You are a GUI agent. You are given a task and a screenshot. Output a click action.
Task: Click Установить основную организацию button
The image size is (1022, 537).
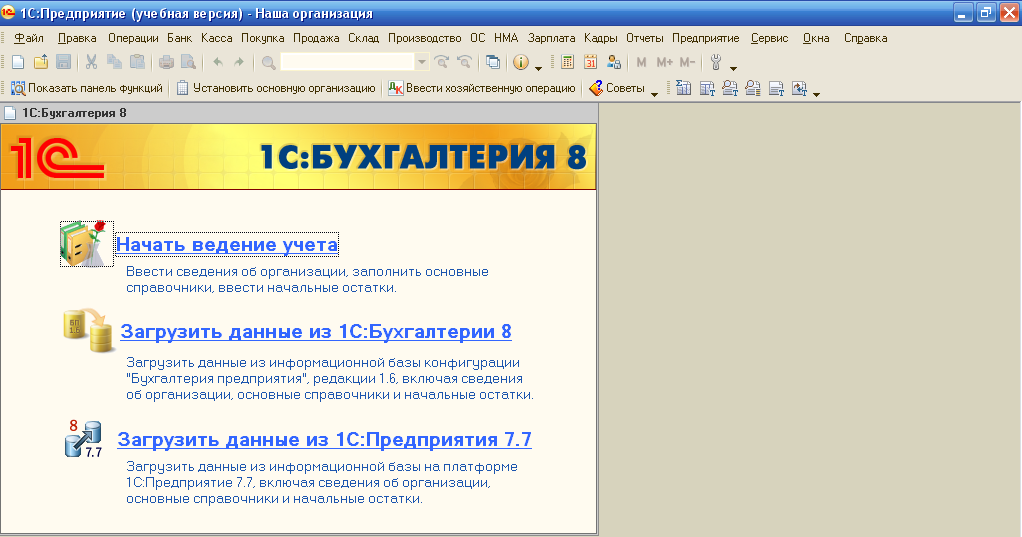tap(276, 88)
